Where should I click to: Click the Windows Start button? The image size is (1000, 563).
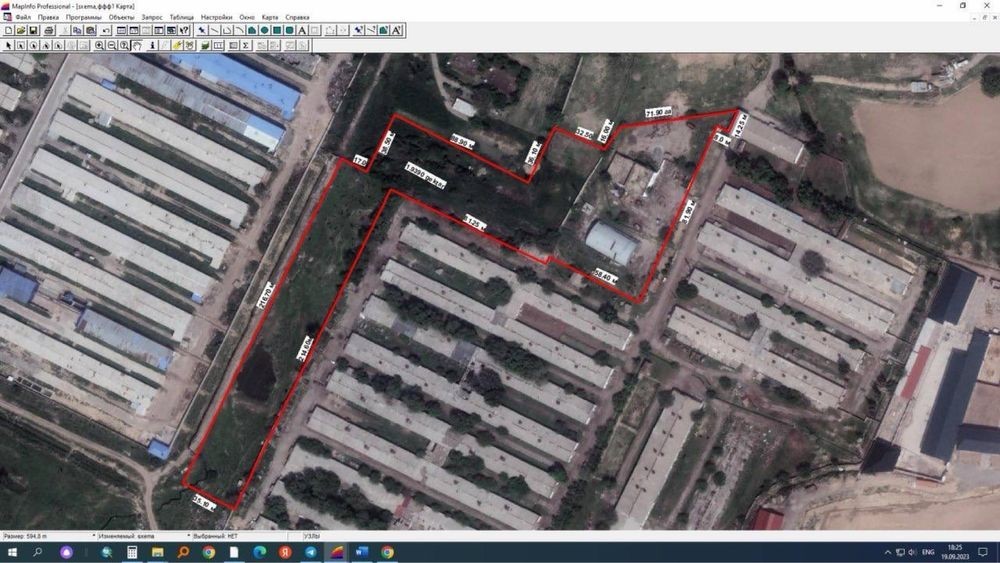point(12,552)
